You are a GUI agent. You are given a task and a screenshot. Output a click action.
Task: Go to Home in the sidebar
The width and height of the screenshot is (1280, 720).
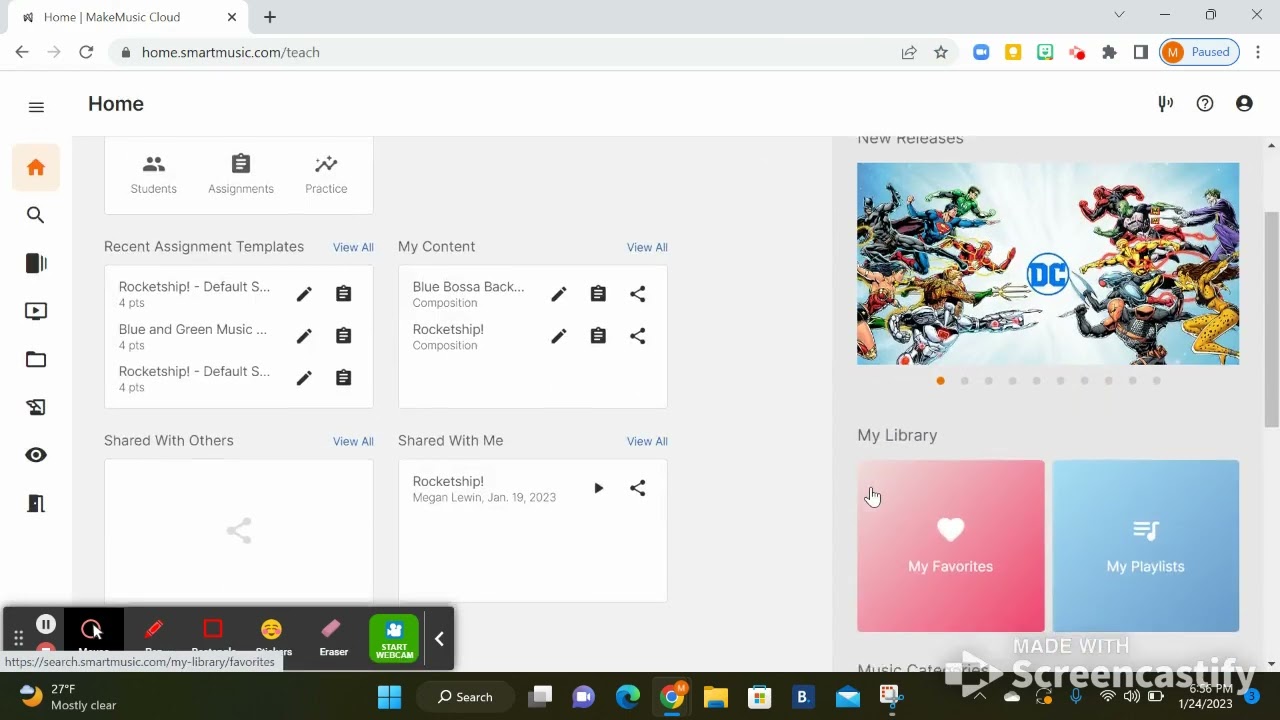(x=36, y=167)
